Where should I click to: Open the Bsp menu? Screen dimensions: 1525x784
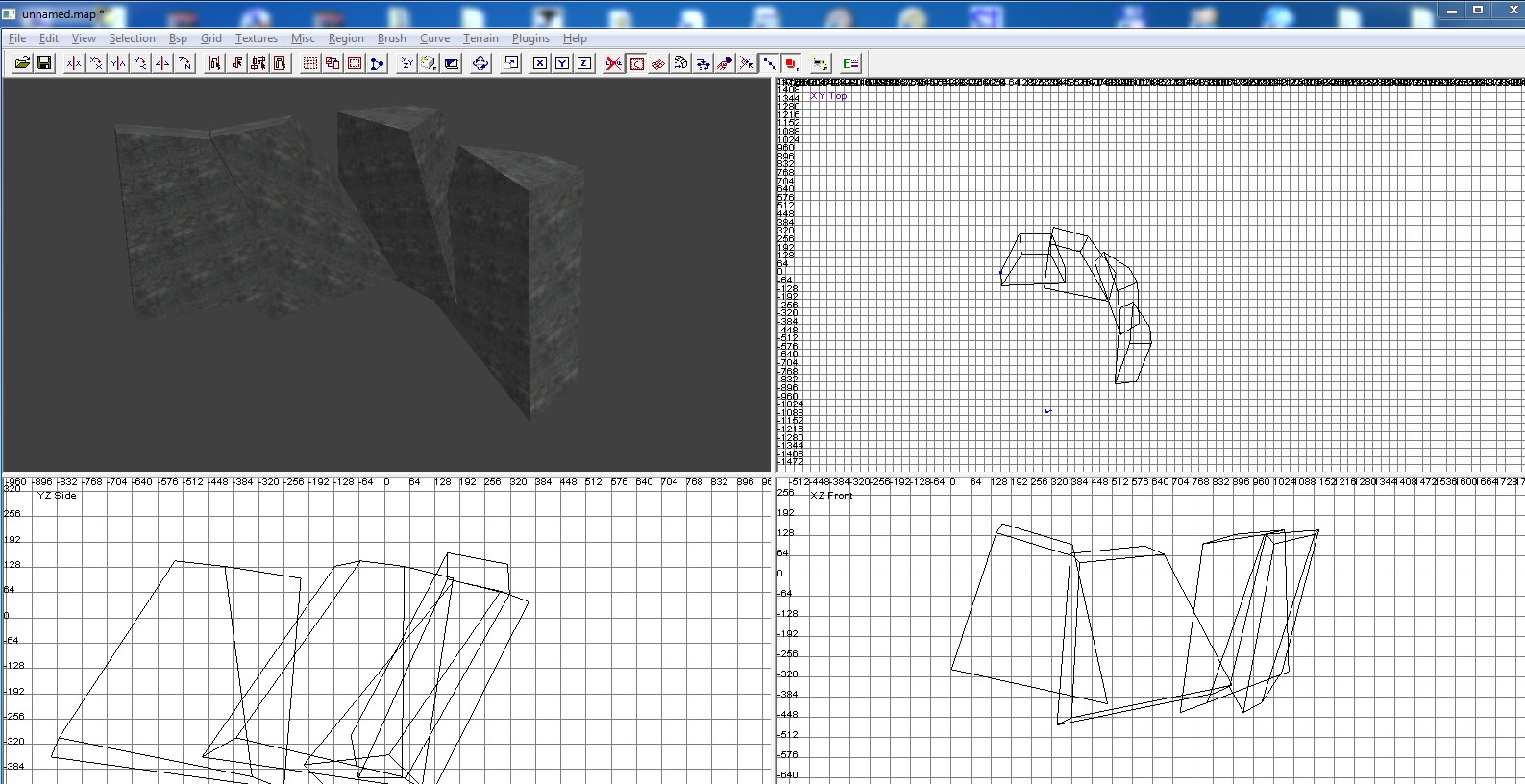click(178, 38)
